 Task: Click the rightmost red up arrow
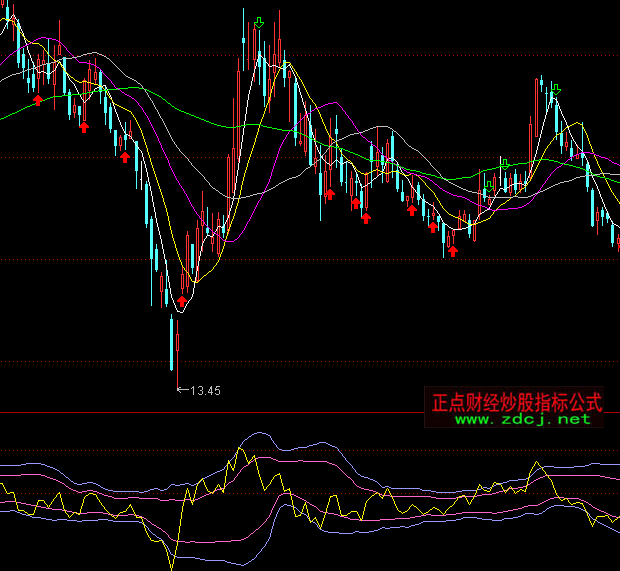click(x=452, y=250)
